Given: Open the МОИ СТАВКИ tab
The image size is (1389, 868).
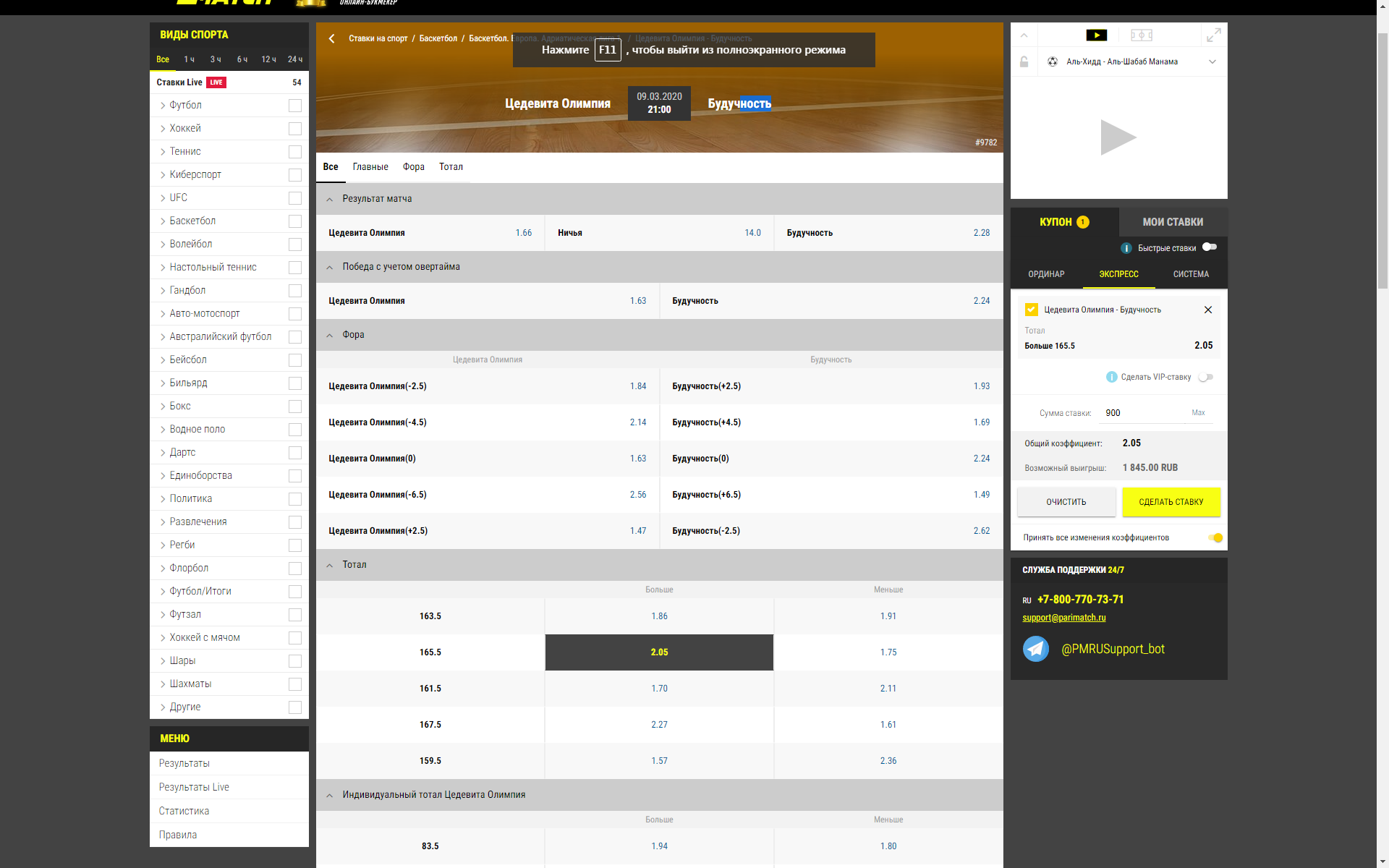Looking at the screenshot, I should coord(1173,222).
